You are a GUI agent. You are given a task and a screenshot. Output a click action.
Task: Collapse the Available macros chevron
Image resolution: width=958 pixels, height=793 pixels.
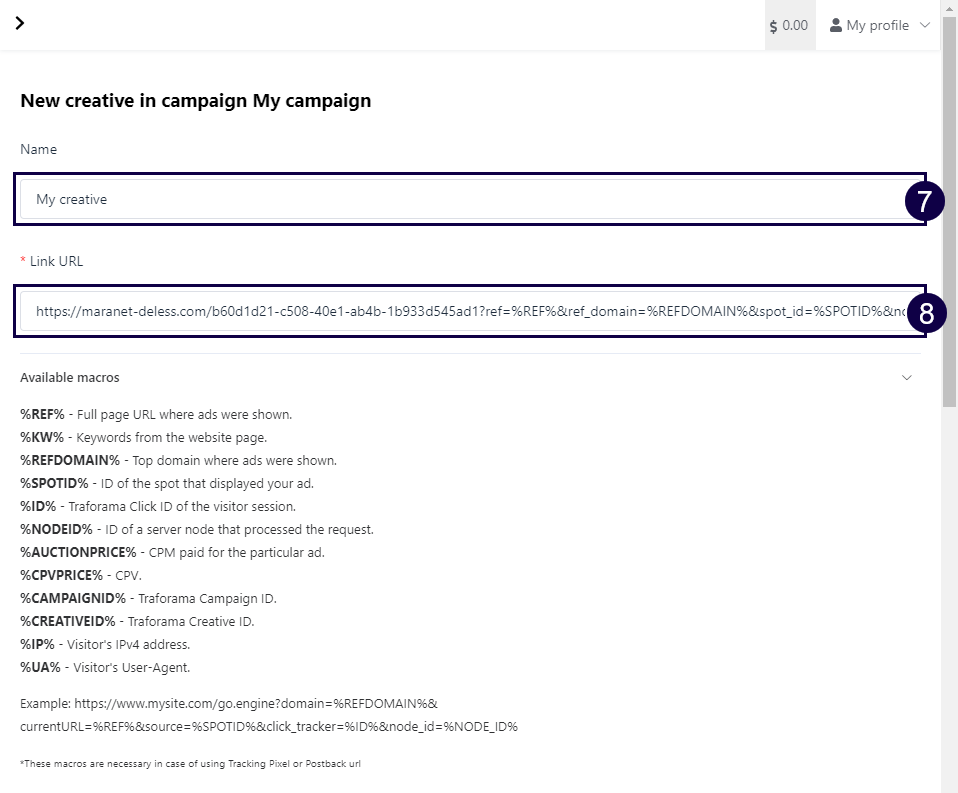(x=907, y=378)
